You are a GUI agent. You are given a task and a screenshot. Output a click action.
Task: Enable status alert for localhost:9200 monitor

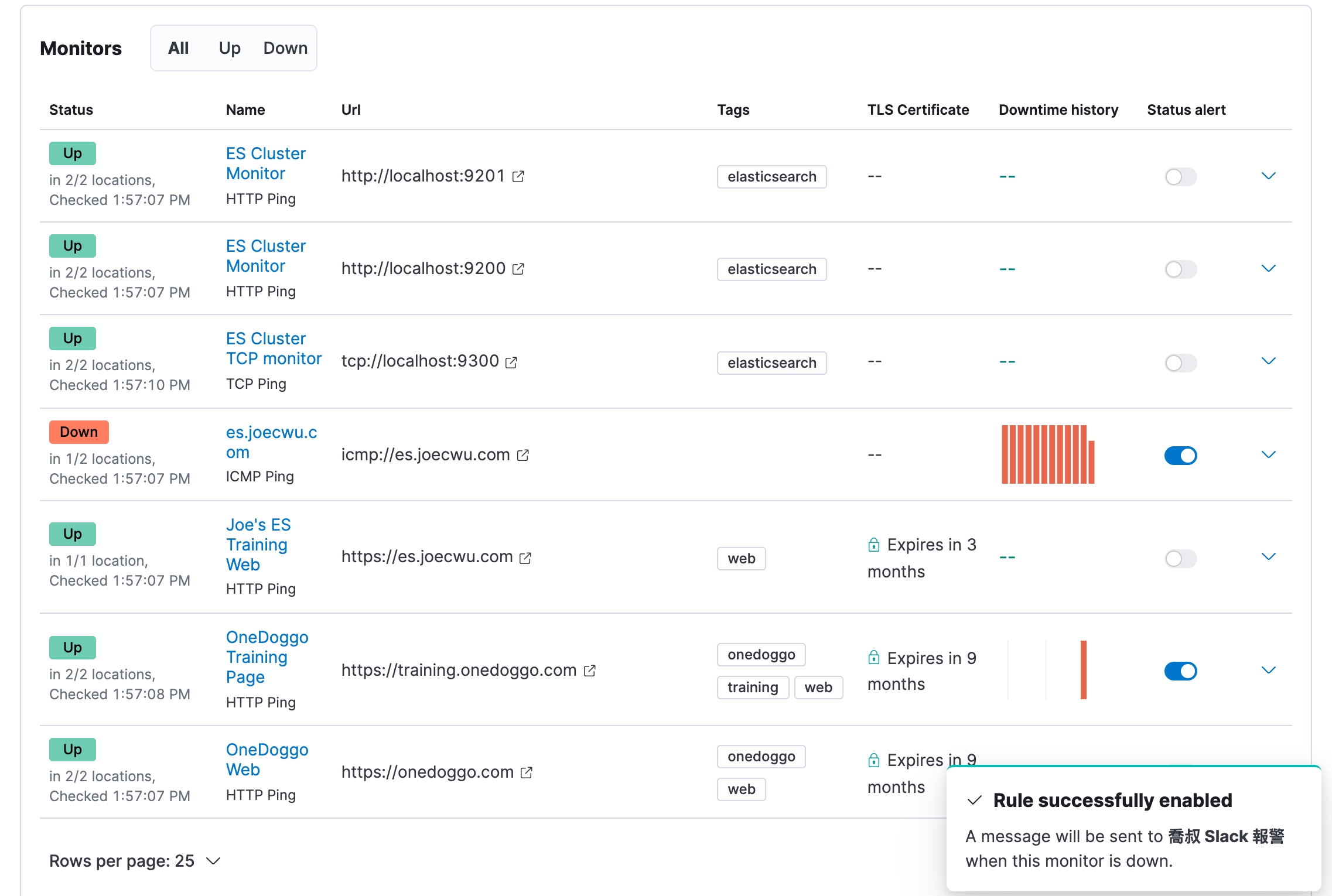(x=1180, y=269)
